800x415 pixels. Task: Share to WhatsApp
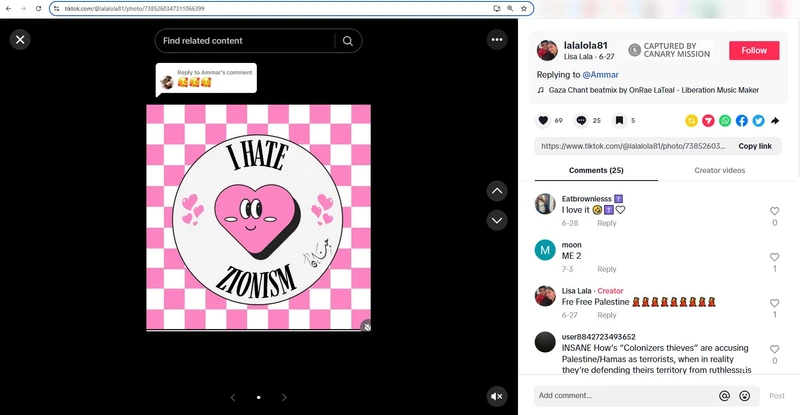[x=725, y=120]
